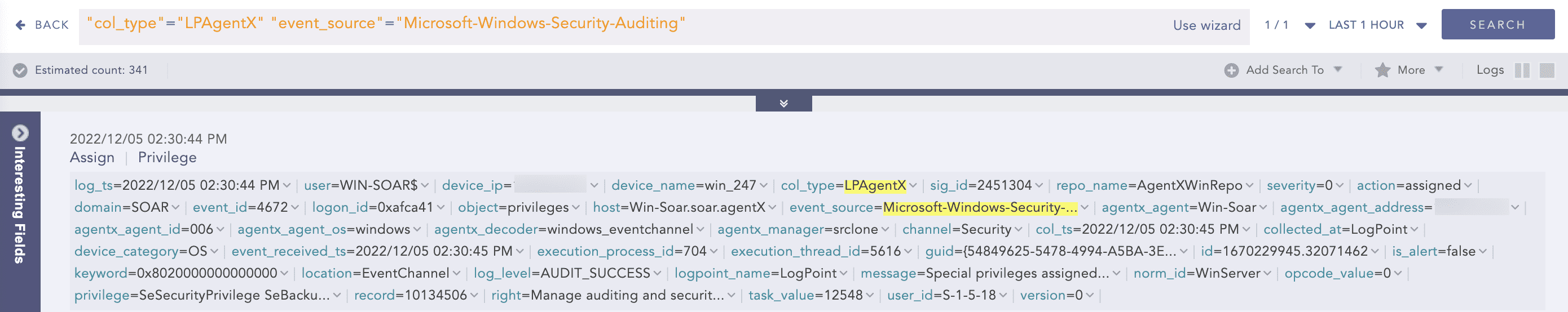Viewport: 1568px width, 312px height.
Task: Click the More star icon
Action: pos(1382,70)
